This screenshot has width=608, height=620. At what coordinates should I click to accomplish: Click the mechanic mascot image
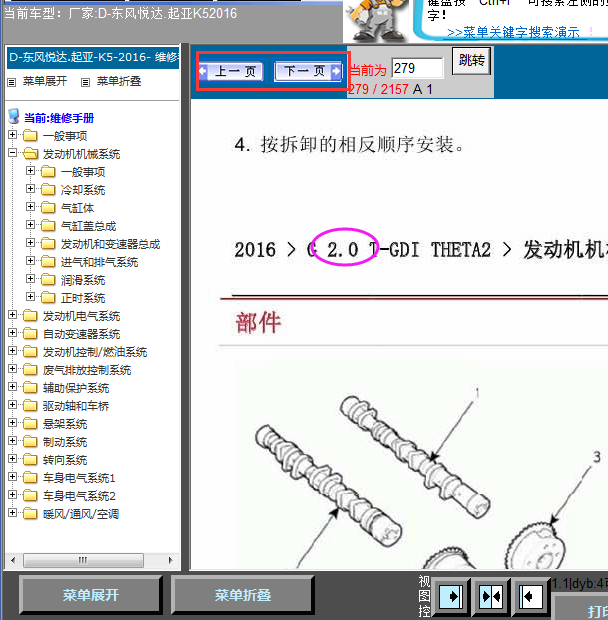(376, 20)
